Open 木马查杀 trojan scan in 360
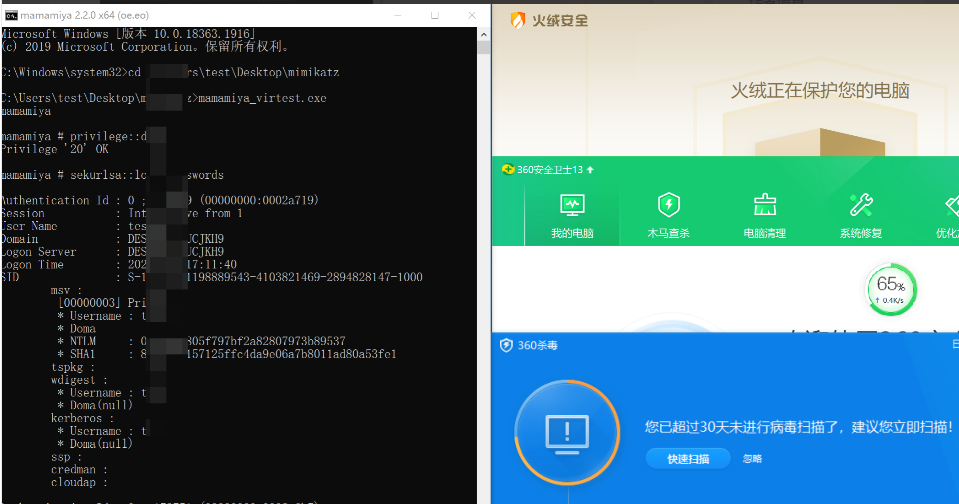 click(668, 216)
